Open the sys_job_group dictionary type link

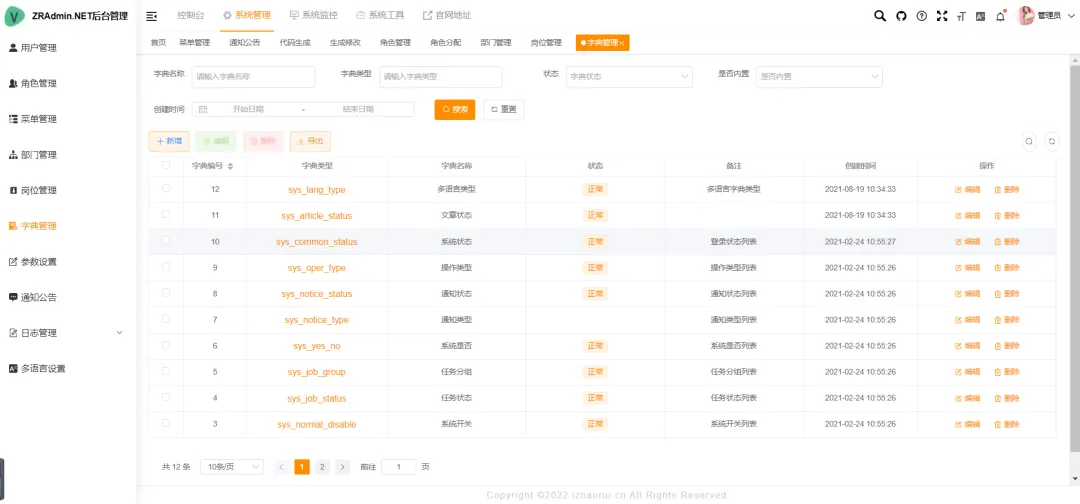(317, 372)
